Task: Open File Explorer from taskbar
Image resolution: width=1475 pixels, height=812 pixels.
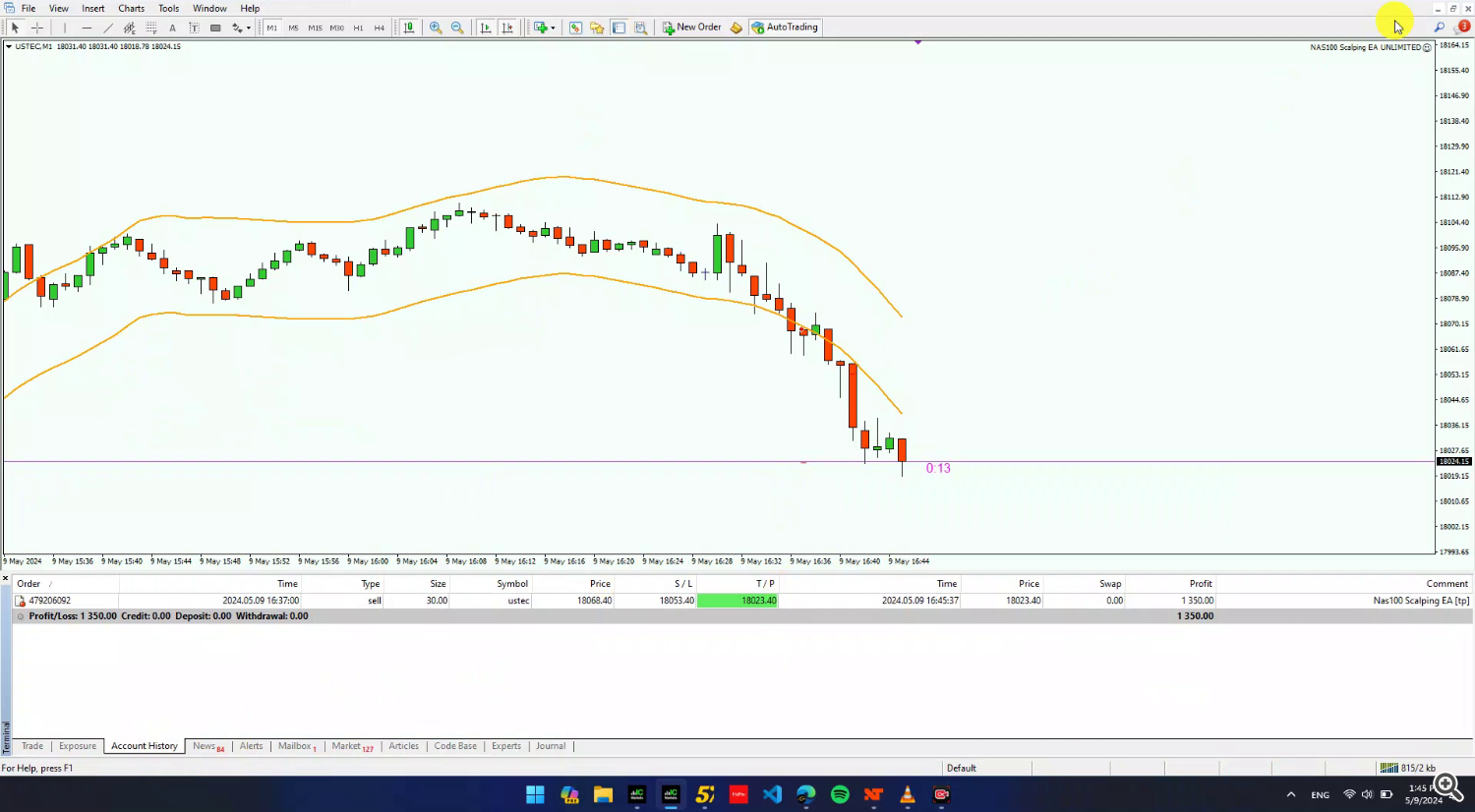Action: pyautogui.click(x=603, y=794)
